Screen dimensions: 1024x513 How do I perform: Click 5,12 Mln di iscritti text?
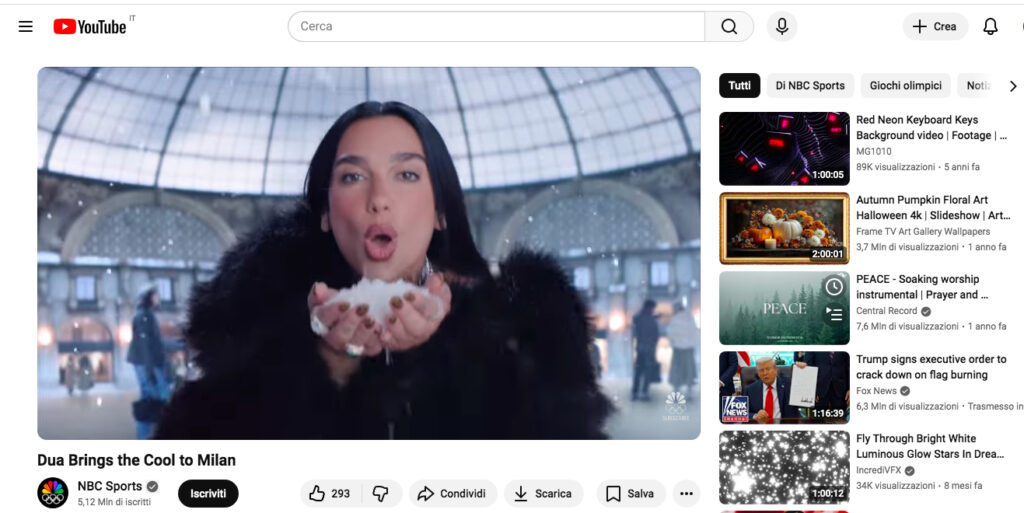(114, 502)
